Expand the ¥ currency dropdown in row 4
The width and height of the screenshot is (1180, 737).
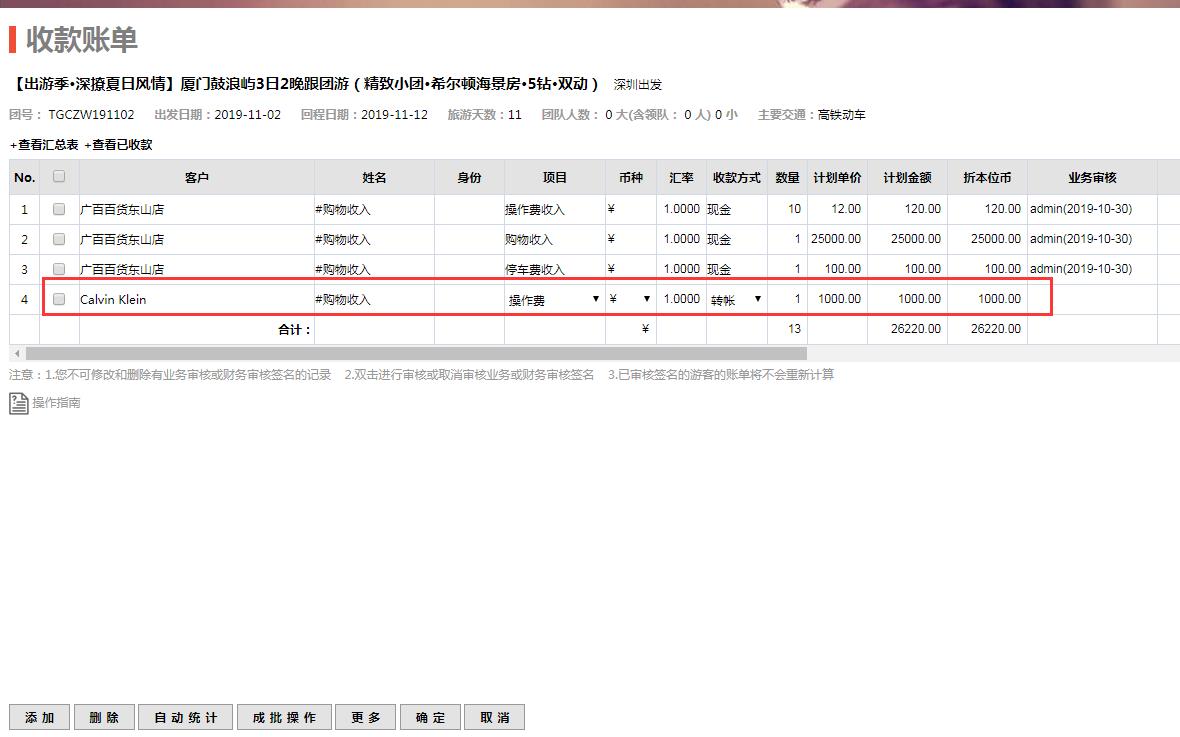[x=630, y=299]
